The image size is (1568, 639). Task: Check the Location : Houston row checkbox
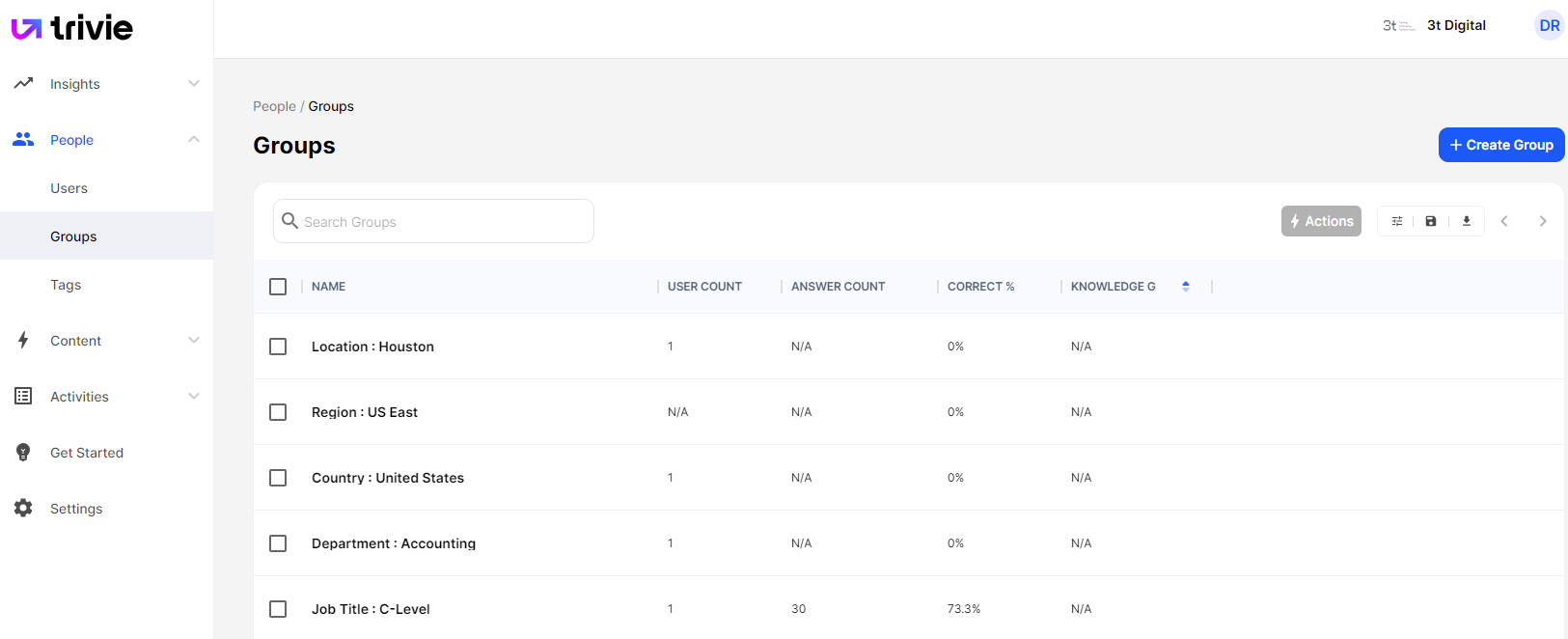coord(278,347)
